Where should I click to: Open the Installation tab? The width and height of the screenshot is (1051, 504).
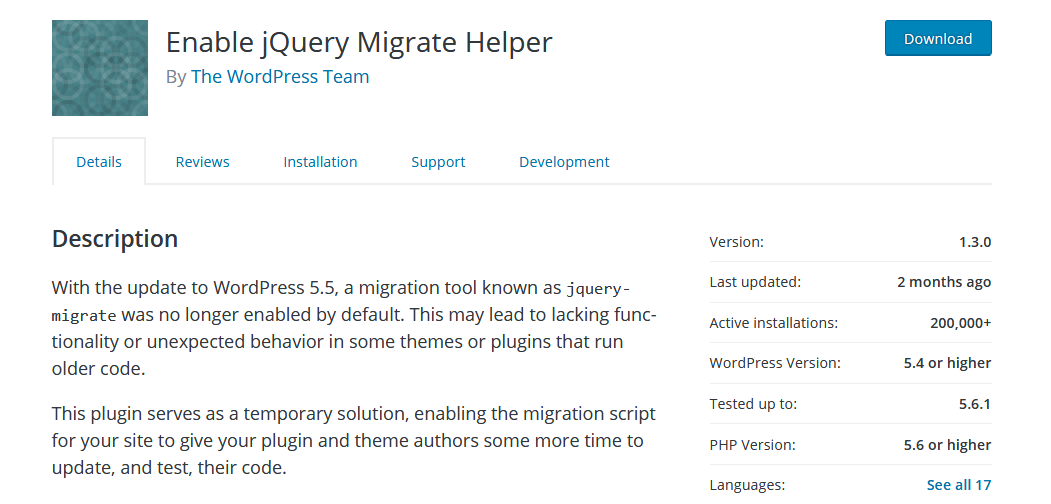point(320,162)
